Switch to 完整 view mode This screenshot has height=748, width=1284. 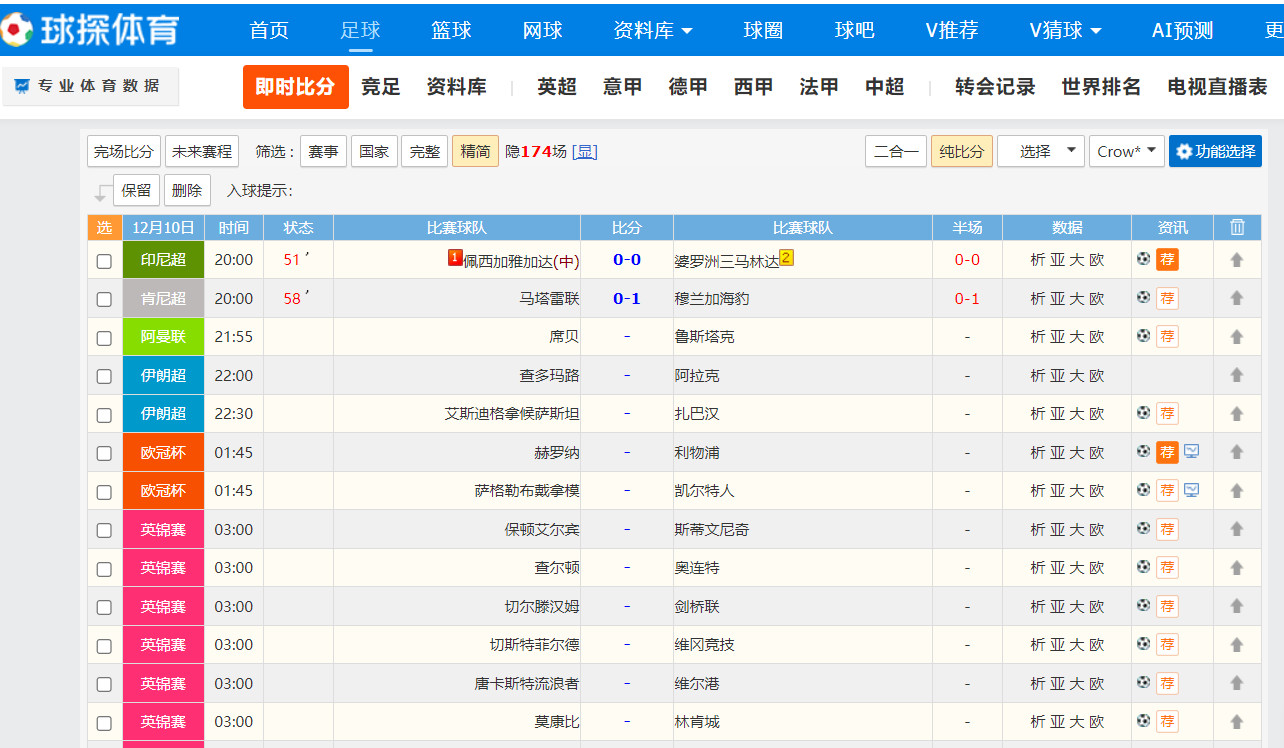click(x=425, y=151)
